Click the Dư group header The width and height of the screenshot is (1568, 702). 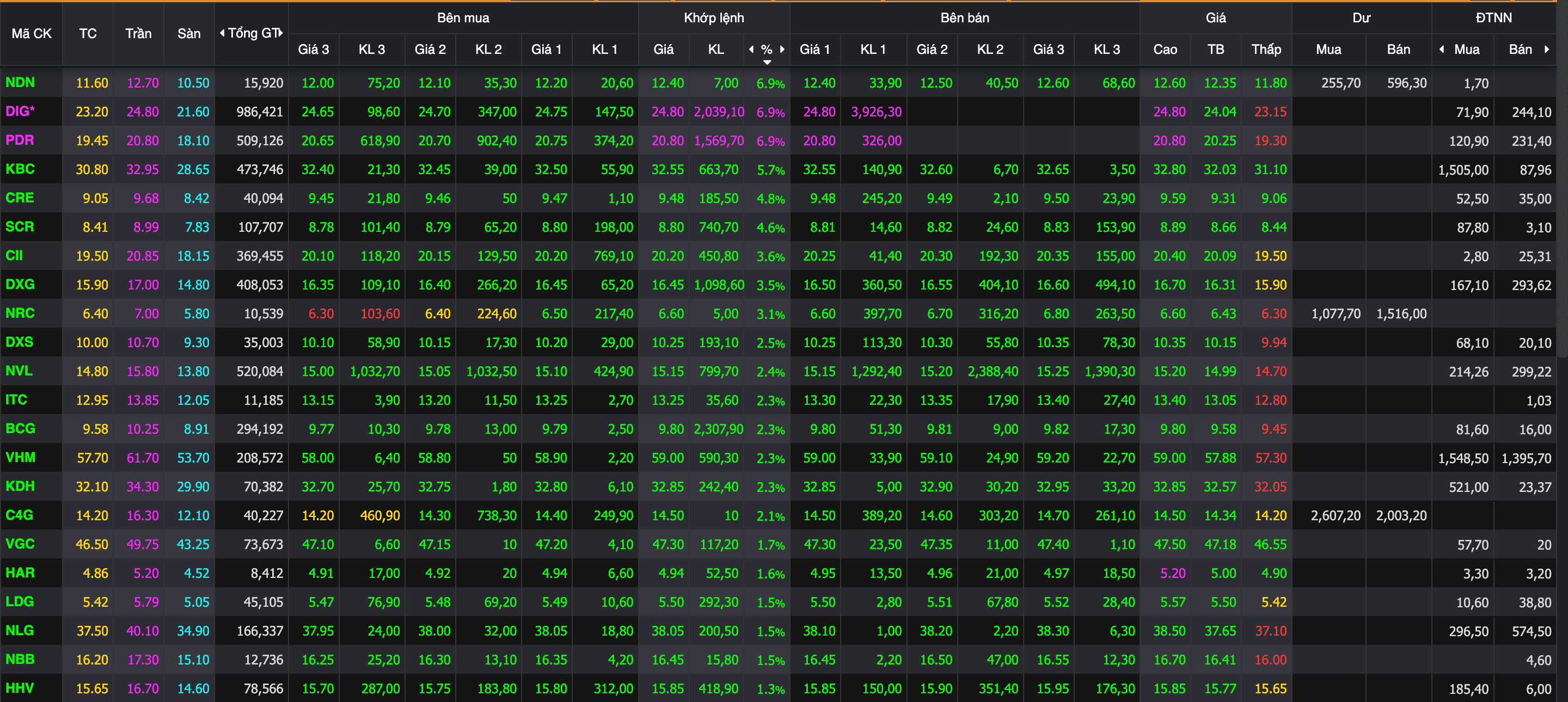tap(1362, 17)
